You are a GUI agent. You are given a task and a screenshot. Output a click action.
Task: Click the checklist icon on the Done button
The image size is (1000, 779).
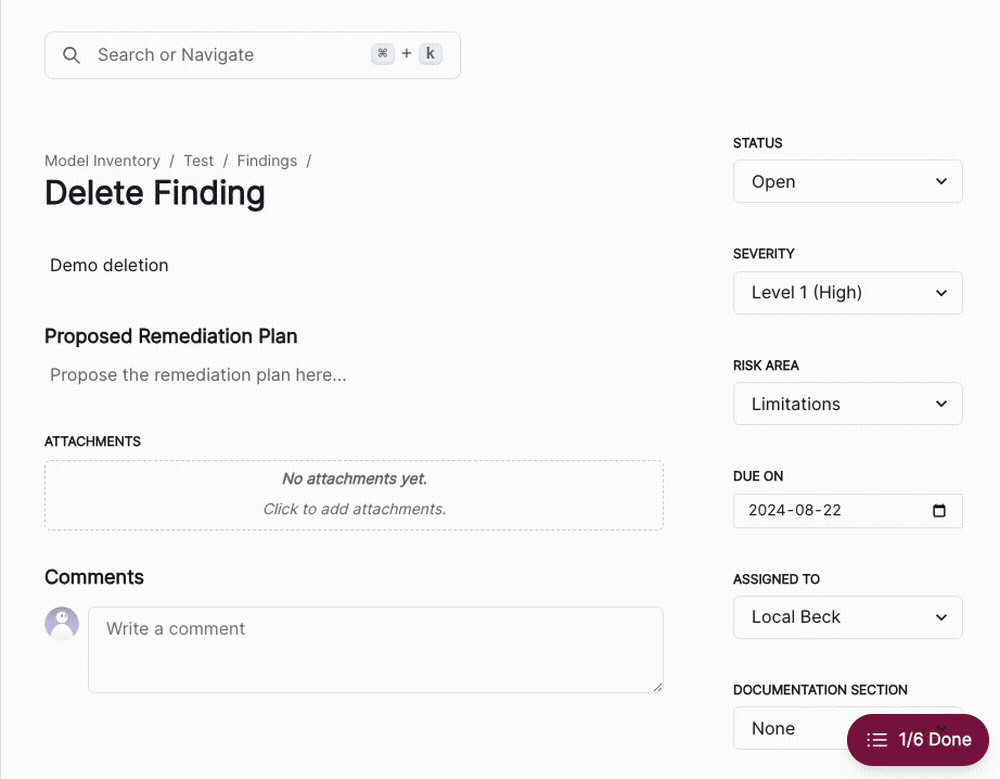tap(877, 740)
